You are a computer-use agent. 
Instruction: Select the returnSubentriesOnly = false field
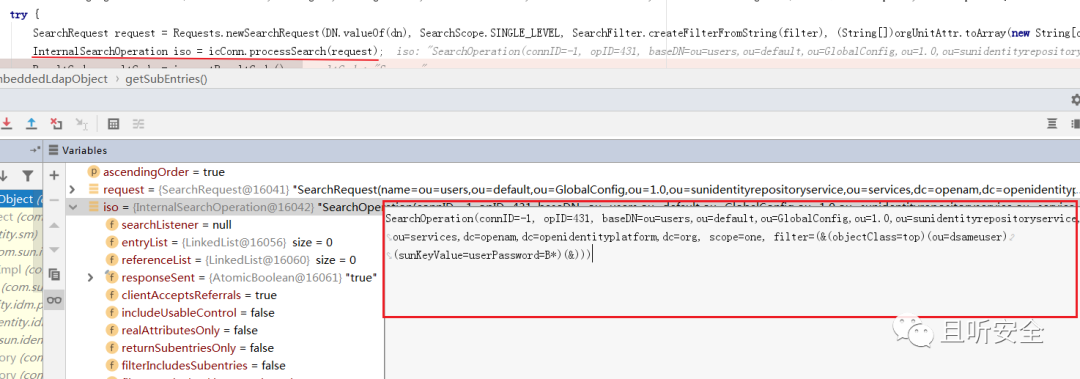(189, 347)
